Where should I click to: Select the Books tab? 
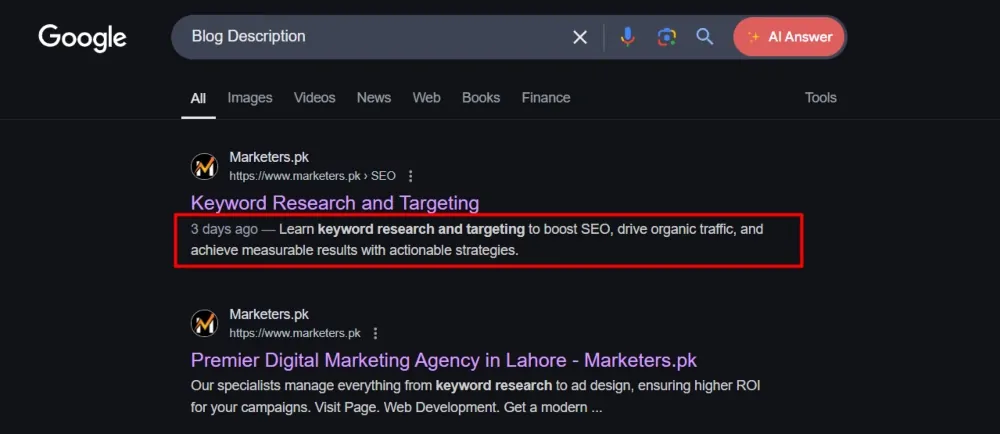(481, 98)
